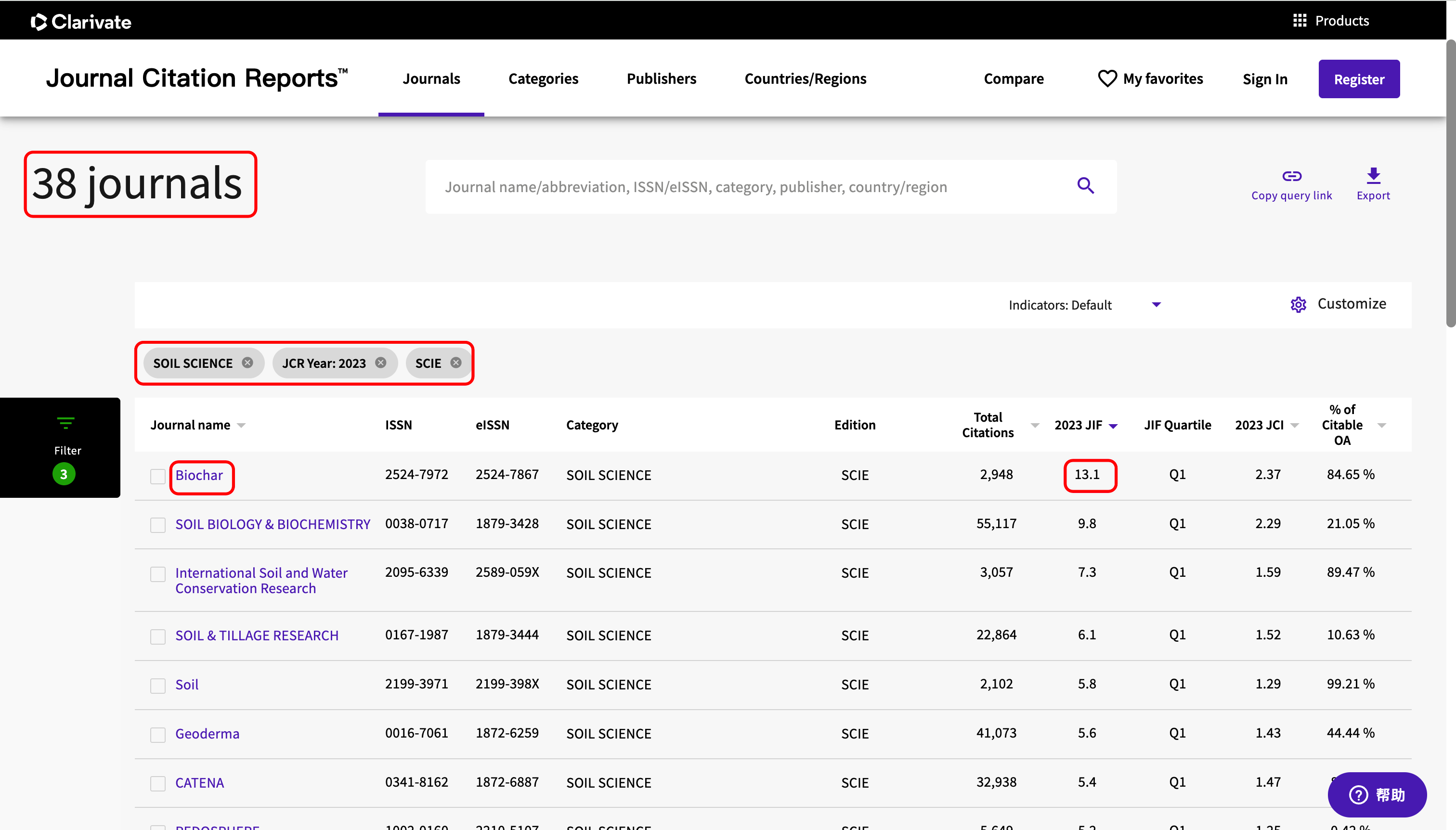Click the Copy query link icon
This screenshot has height=830, width=1456.
(x=1291, y=176)
